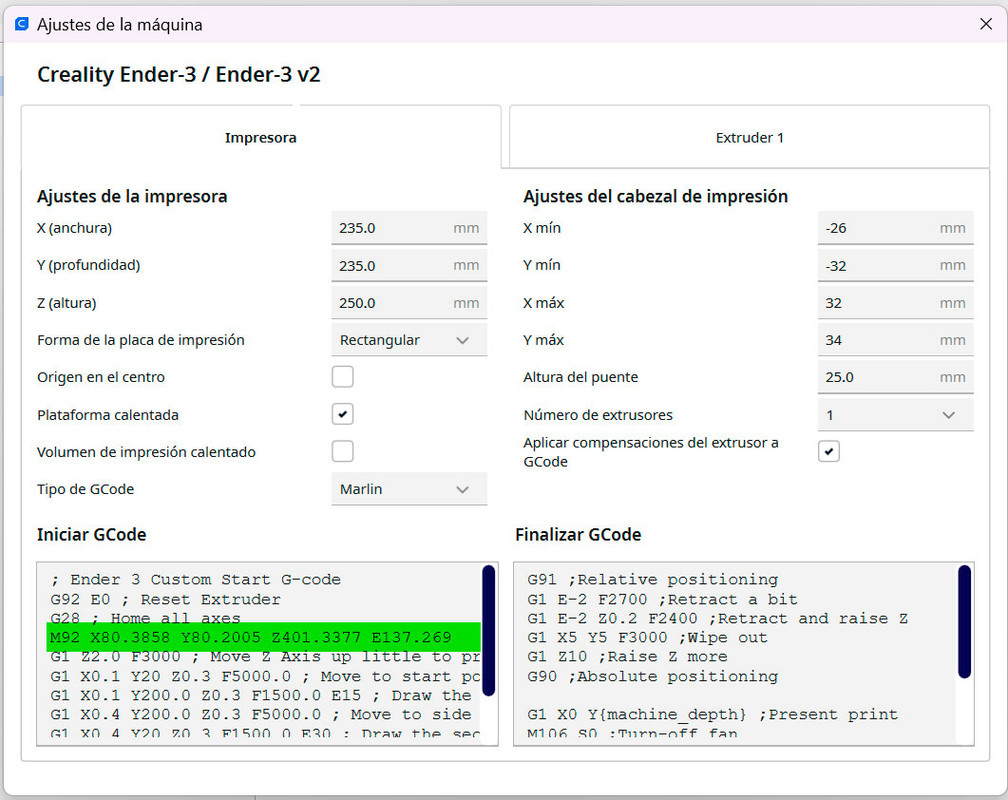Close the Ajustes de la máquina dialog
Viewport: 1008px width, 800px height.
click(x=986, y=24)
